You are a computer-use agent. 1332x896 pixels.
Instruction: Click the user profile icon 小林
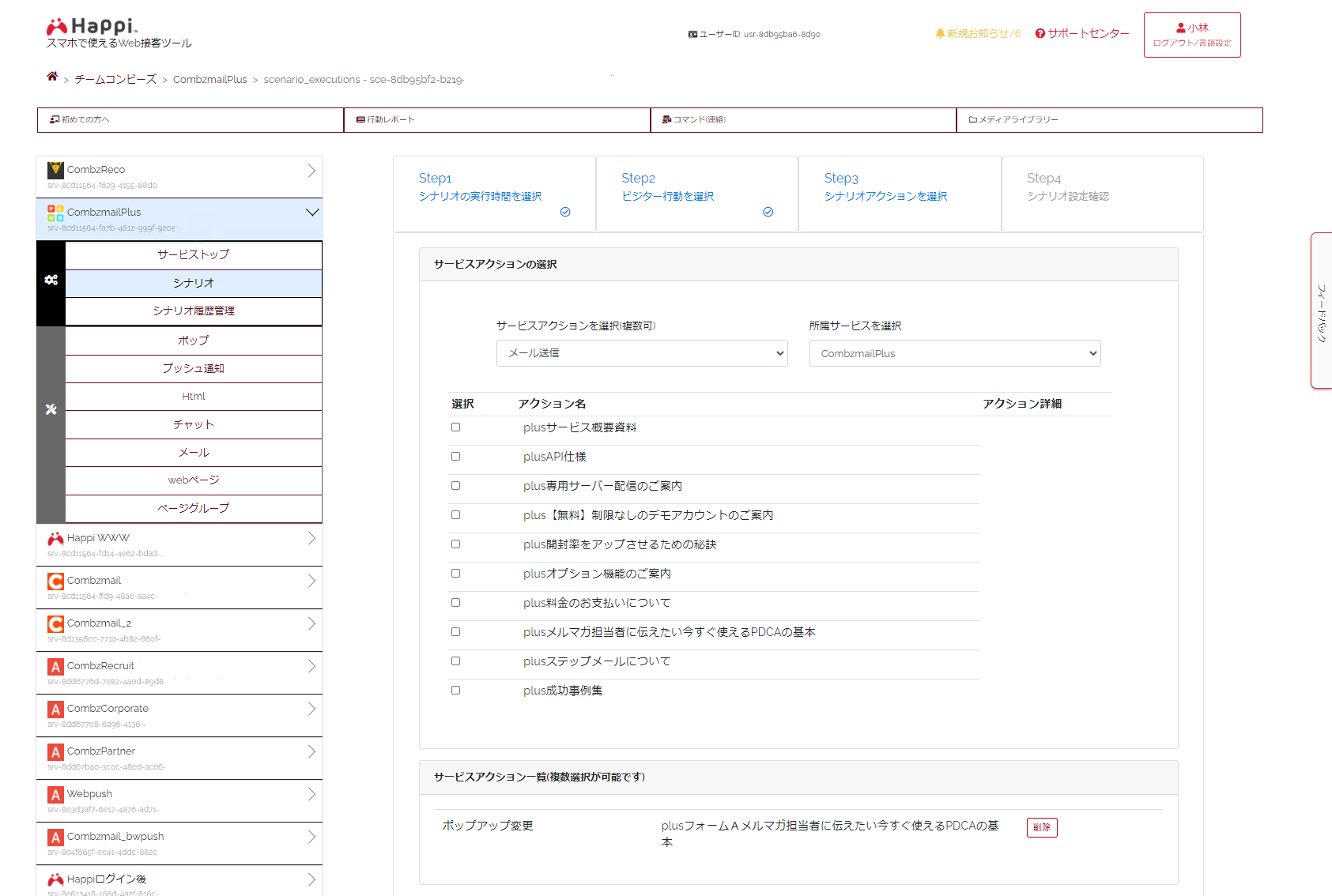1181,28
